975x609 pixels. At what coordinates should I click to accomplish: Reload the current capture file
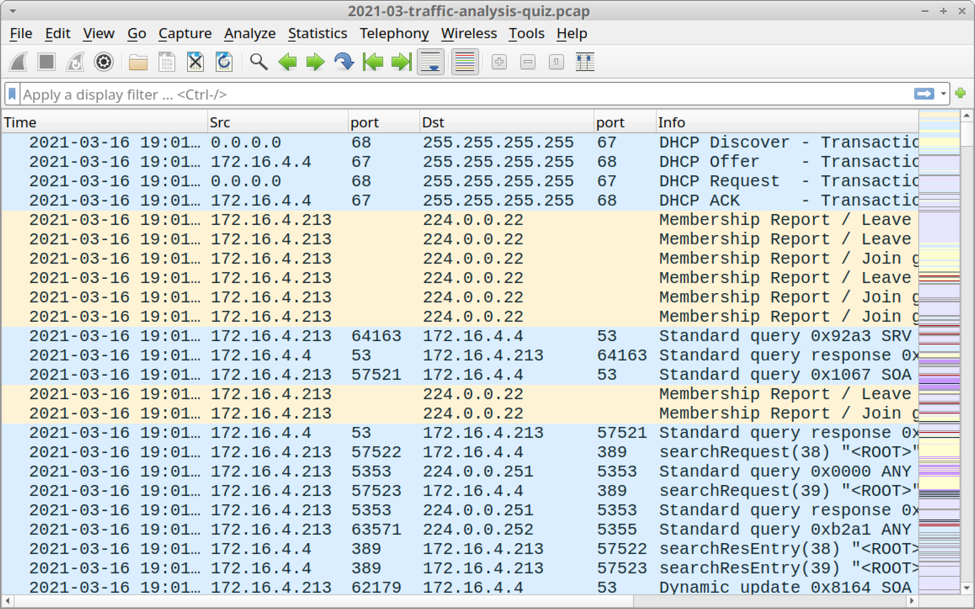point(224,62)
